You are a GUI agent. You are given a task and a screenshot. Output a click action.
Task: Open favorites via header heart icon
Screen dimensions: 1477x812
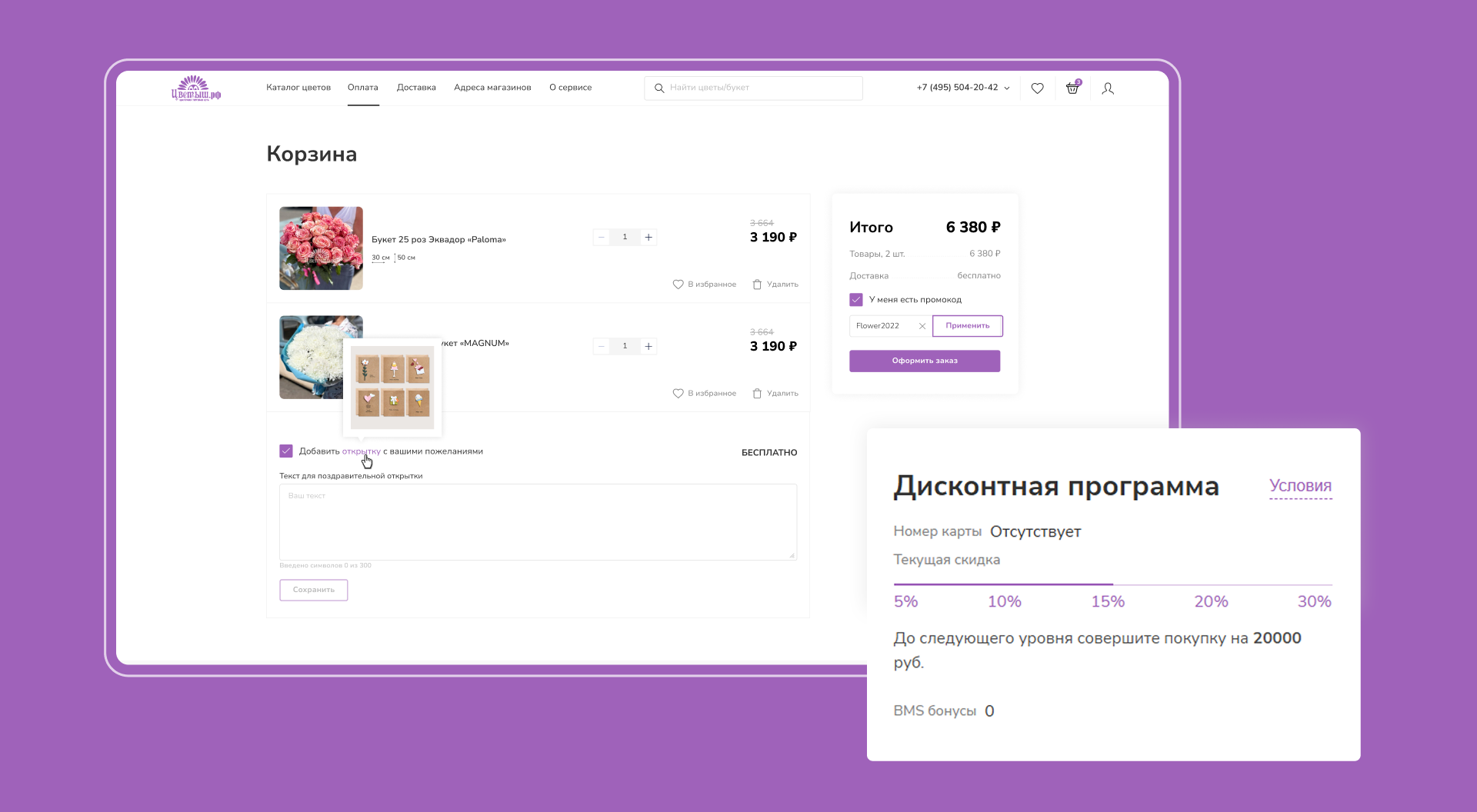(x=1037, y=88)
